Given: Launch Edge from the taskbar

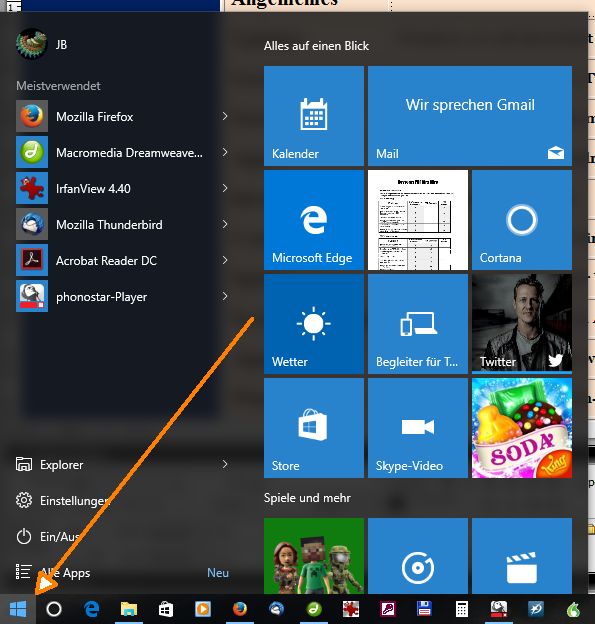Looking at the screenshot, I should coord(92,609).
